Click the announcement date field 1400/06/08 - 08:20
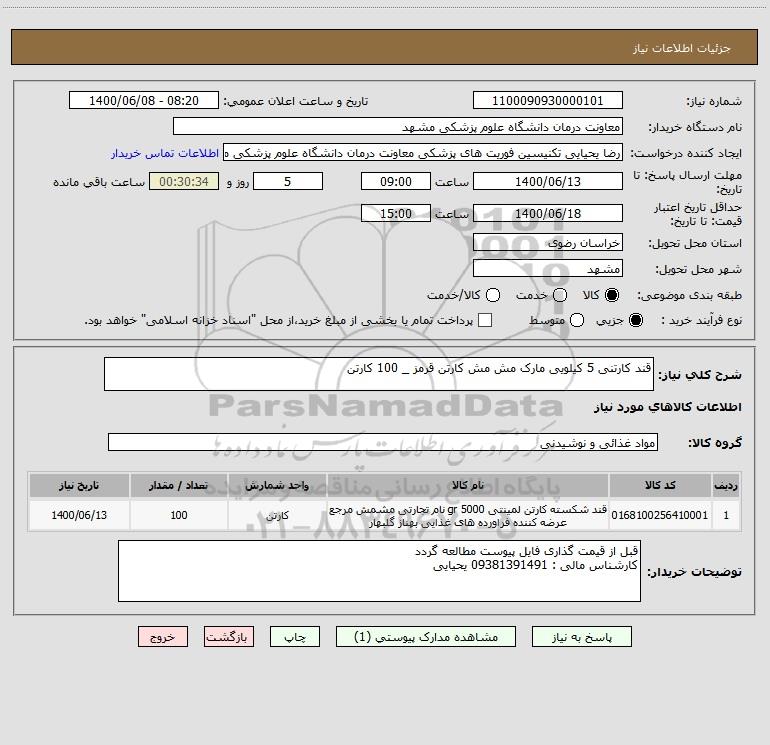The height and width of the screenshot is (745, 770). (144, 101)
